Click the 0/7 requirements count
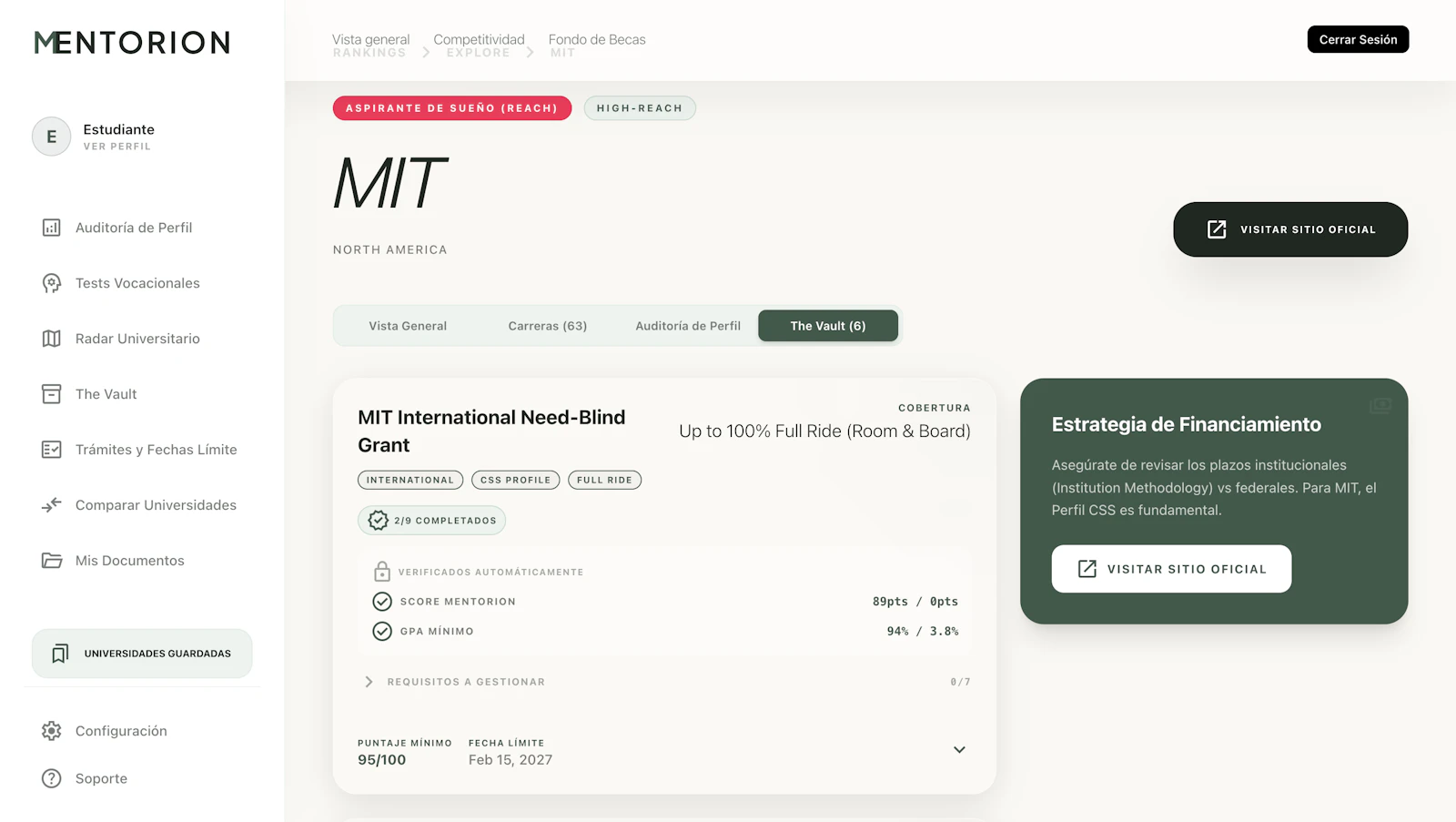1456x822 pixels. [x=961, y=682]
